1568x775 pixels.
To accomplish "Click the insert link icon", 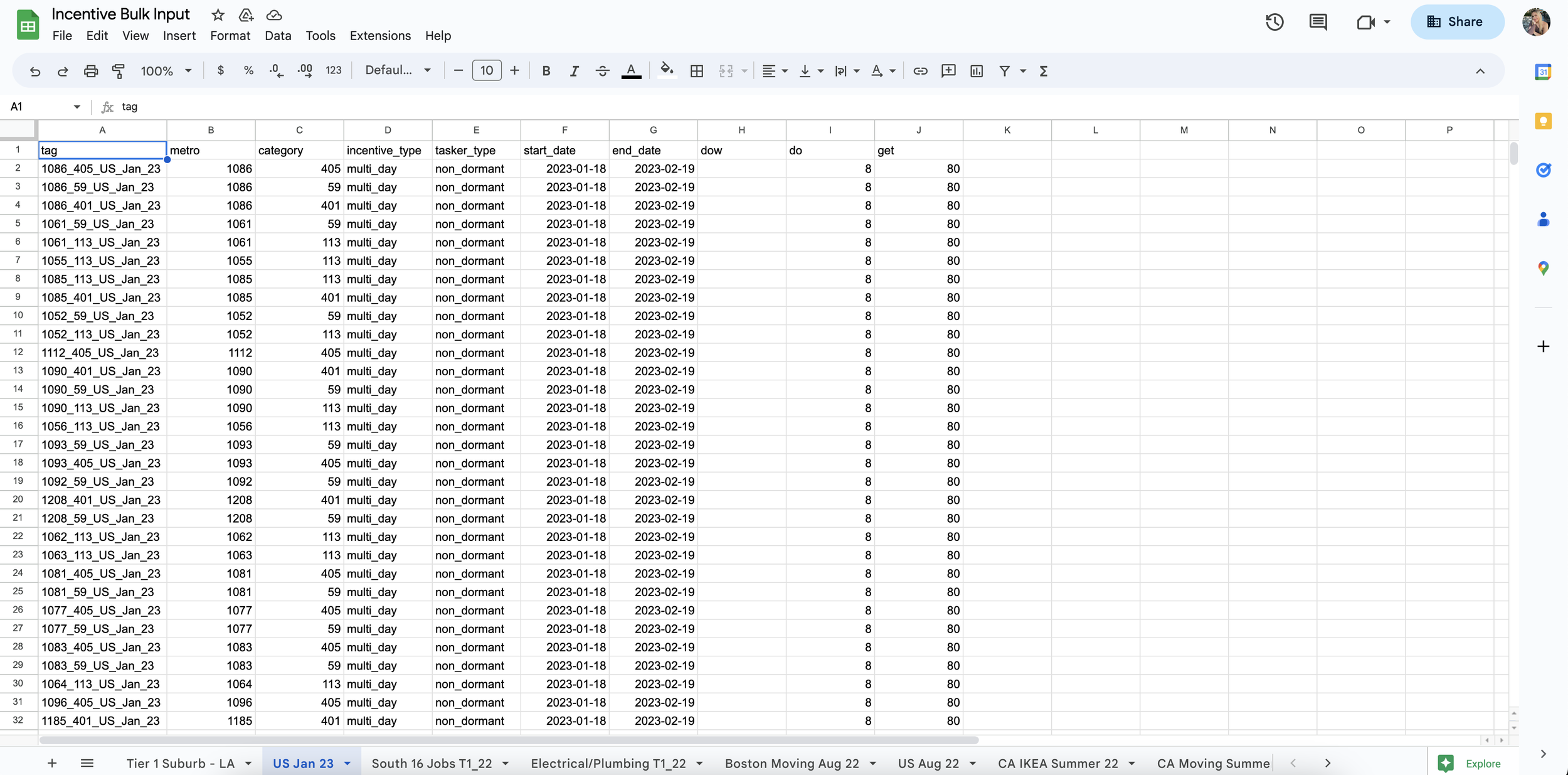I will [x=920, y=71].
